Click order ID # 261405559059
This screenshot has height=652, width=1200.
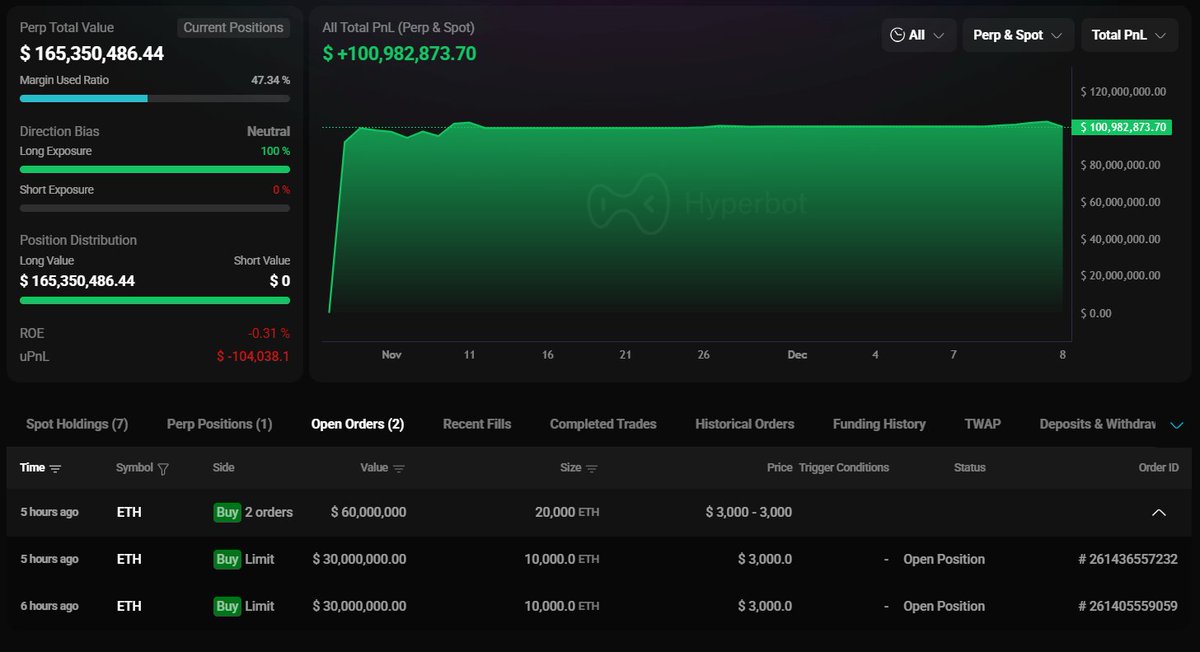point(1127,606)
